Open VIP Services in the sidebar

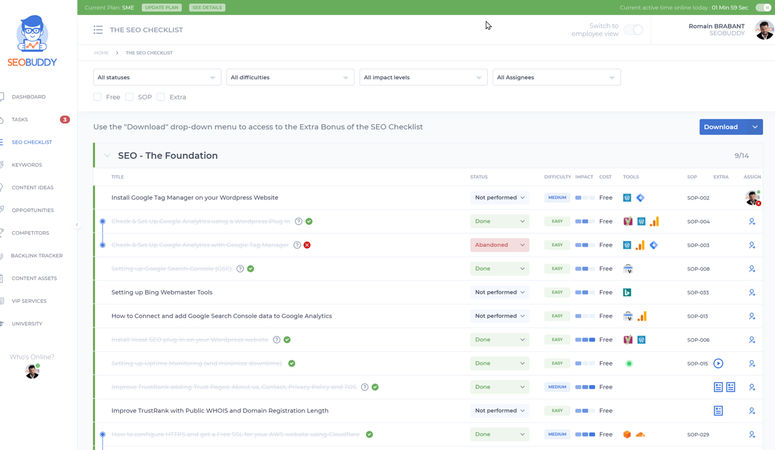point(29,301)
